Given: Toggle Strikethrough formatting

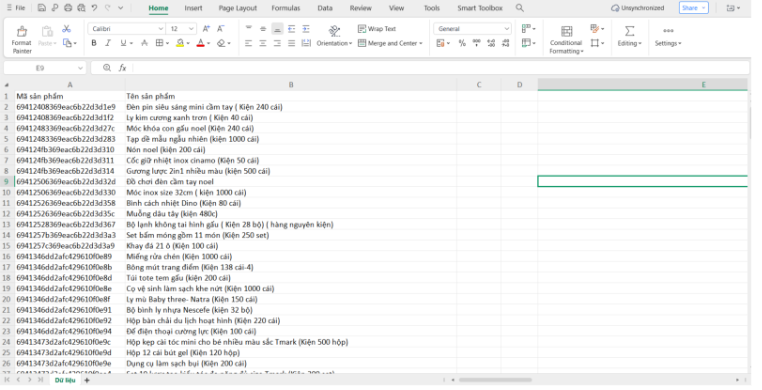Looking at the screenshot, I should 144,43.
